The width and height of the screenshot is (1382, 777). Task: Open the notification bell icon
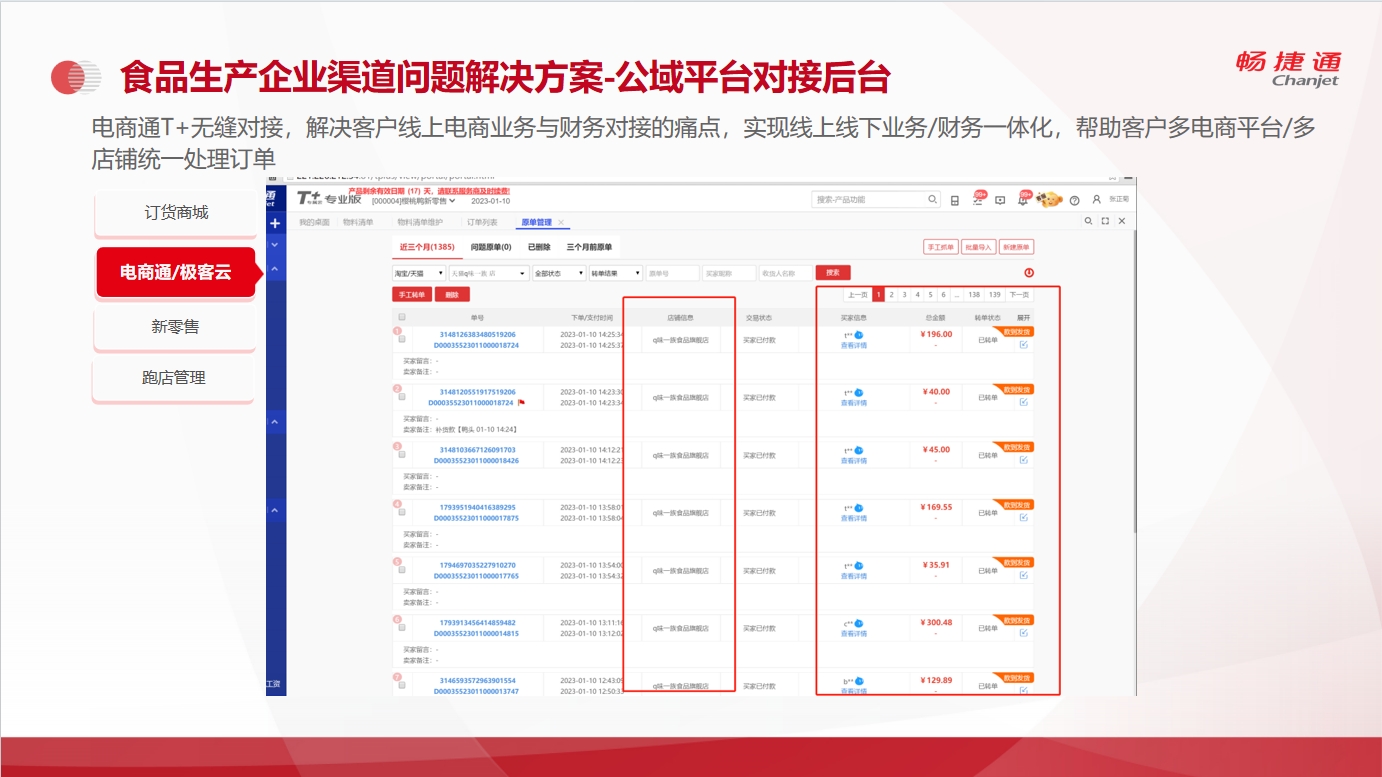coord(1023,199)
